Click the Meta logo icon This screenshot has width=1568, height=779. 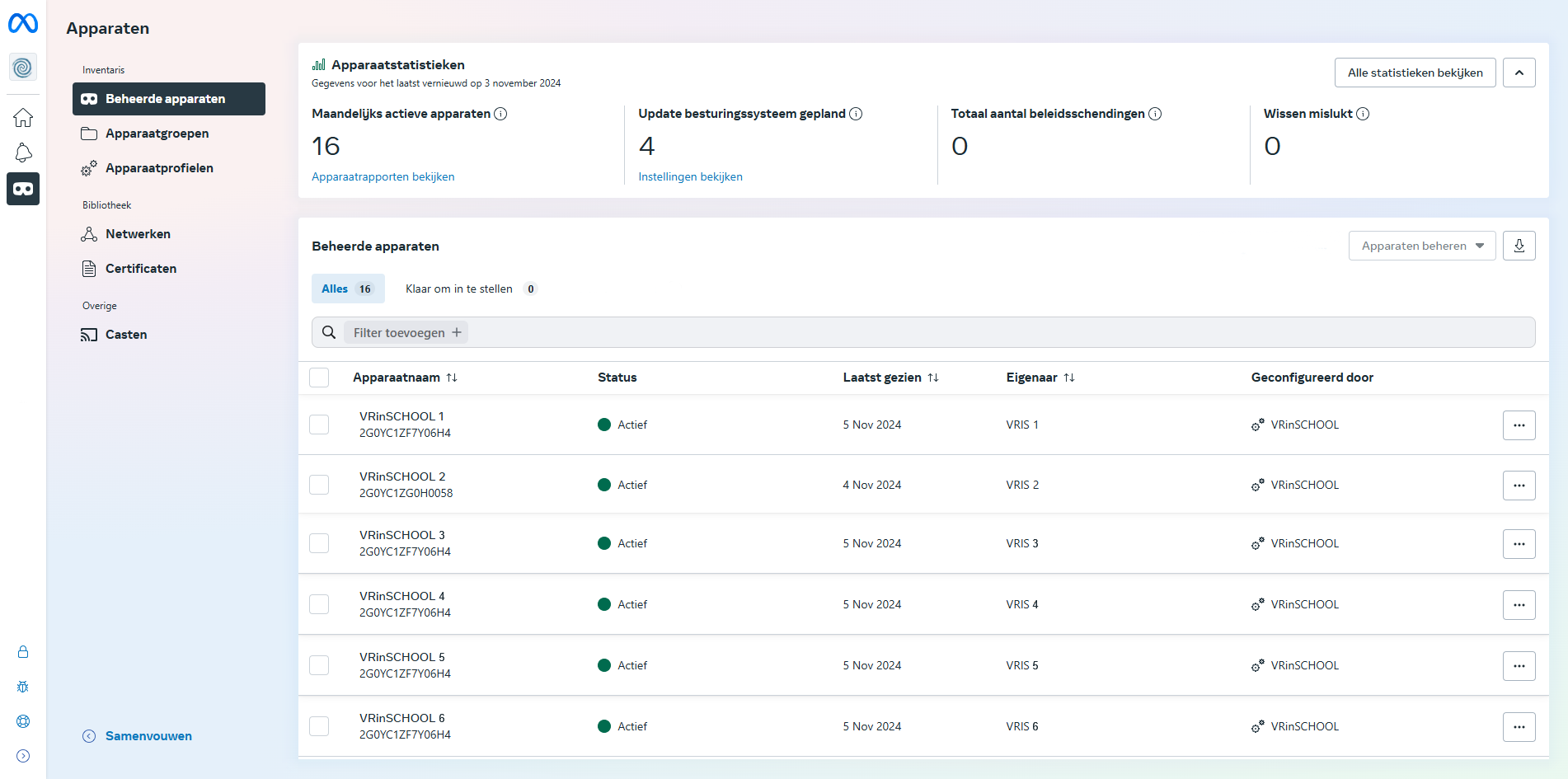pyautogui.click(x=23, y=24)
